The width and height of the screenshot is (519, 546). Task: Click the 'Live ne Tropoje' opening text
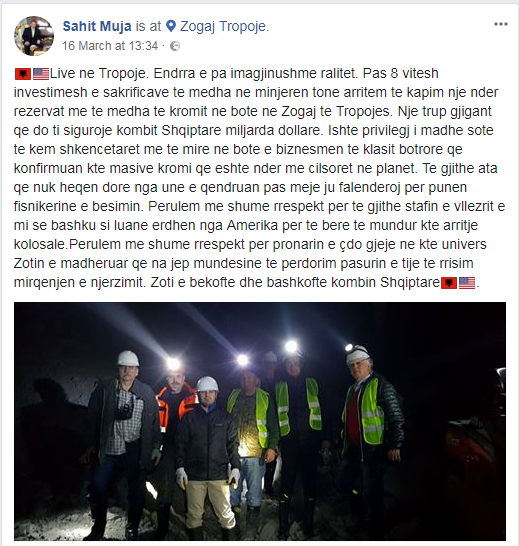tap(97, 73)
